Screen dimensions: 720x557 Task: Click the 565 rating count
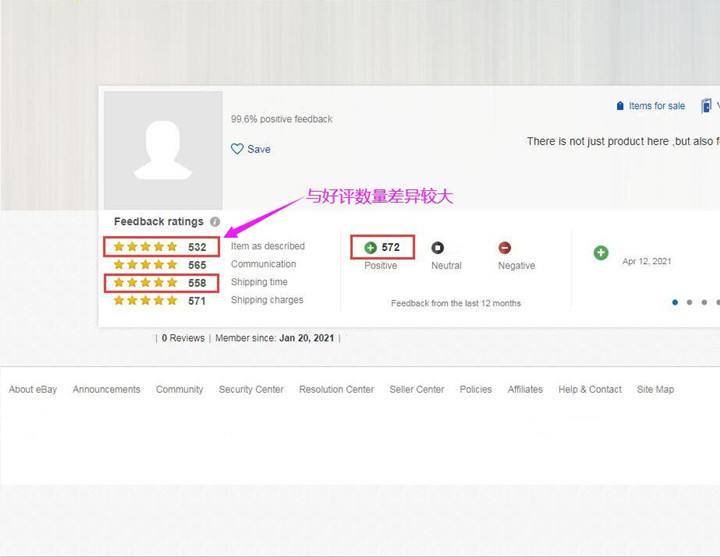pos(197,265)
